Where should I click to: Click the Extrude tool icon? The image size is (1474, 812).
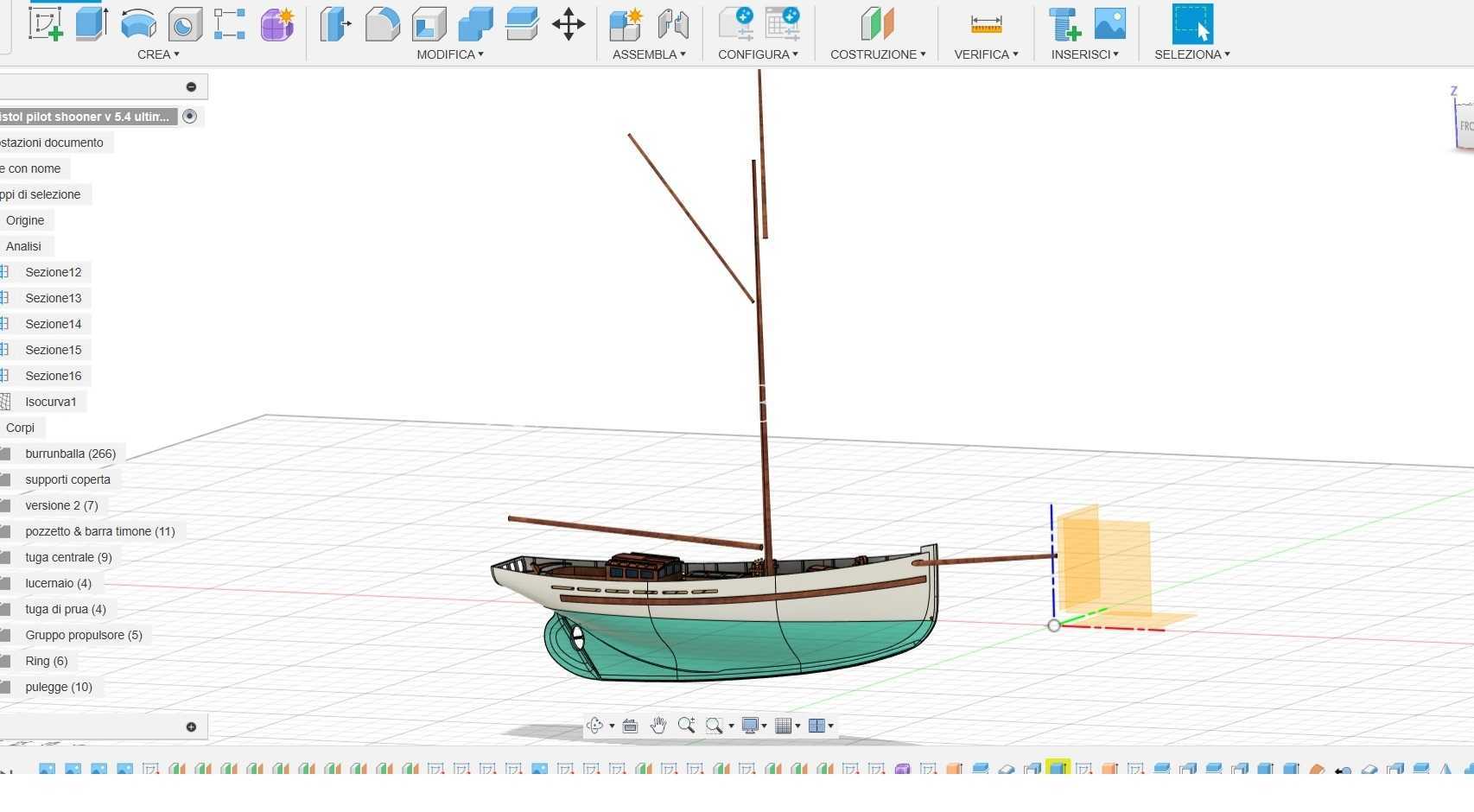point(92,23)
